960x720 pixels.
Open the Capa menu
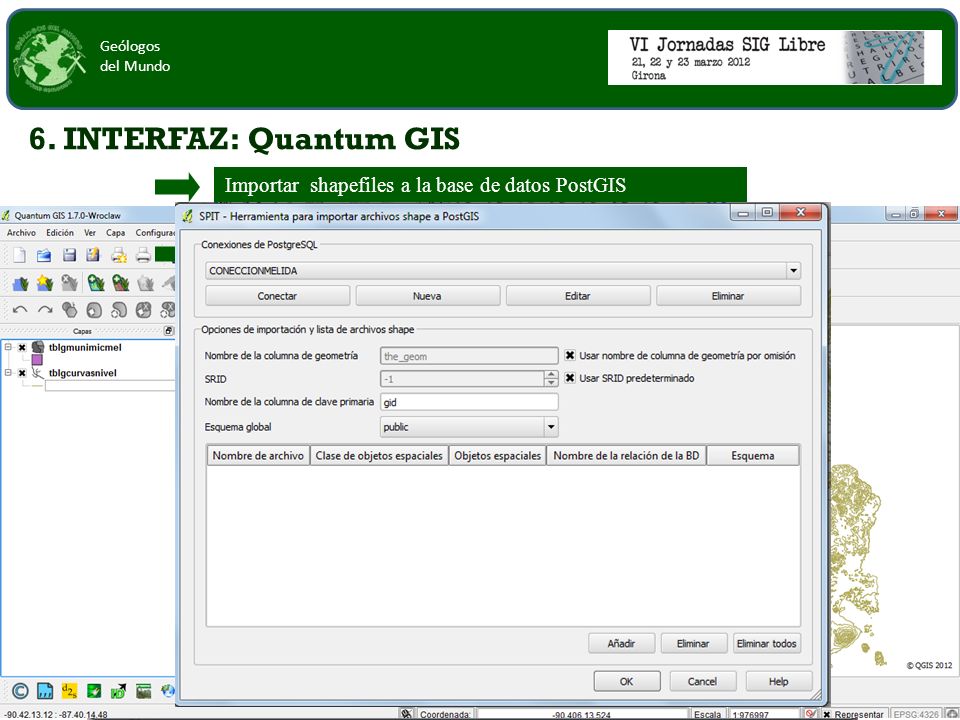[116, 233]
